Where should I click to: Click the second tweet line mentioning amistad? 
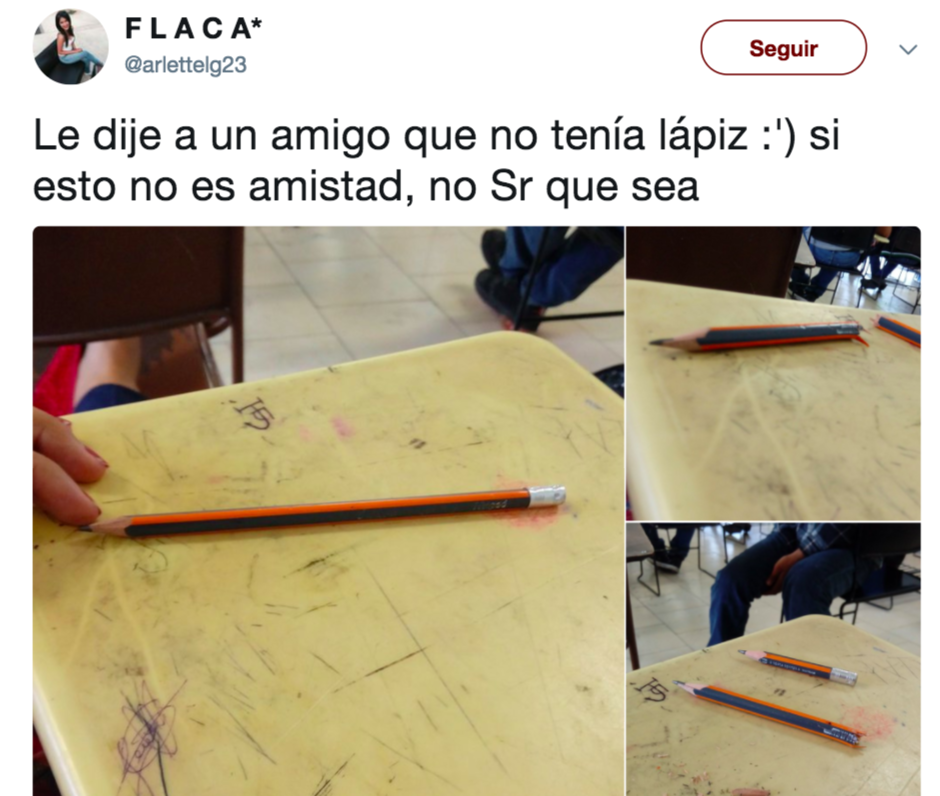coord(366,186)
